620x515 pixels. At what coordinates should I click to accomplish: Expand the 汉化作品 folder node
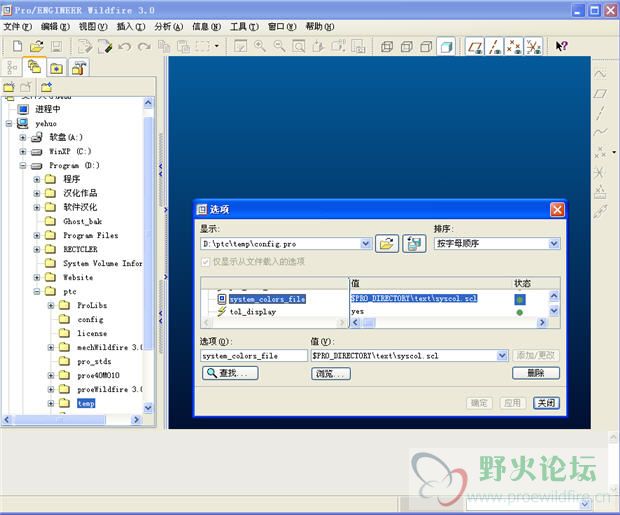point(37,193)
